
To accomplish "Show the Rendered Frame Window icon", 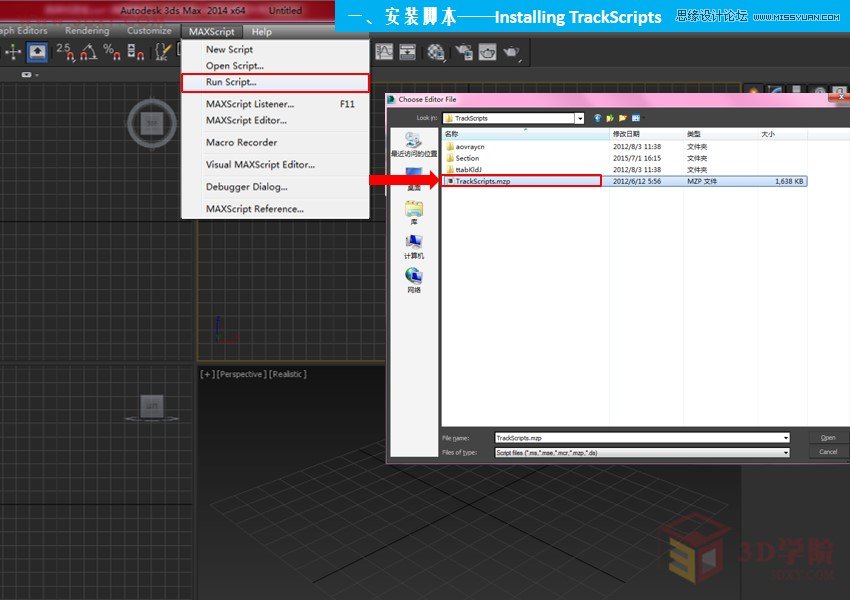I will (463, 52).
